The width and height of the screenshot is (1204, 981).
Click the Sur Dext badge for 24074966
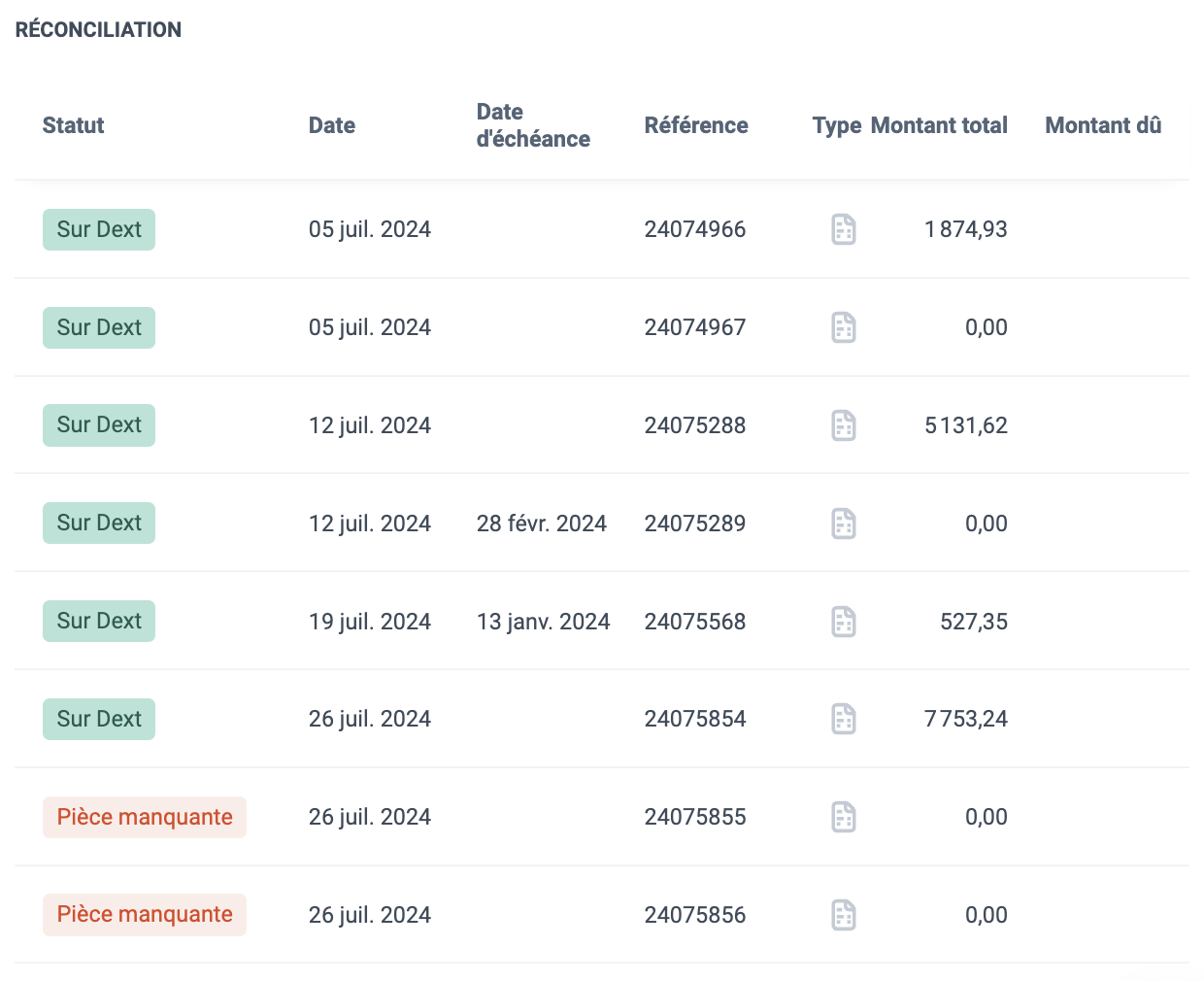[99, 229]
